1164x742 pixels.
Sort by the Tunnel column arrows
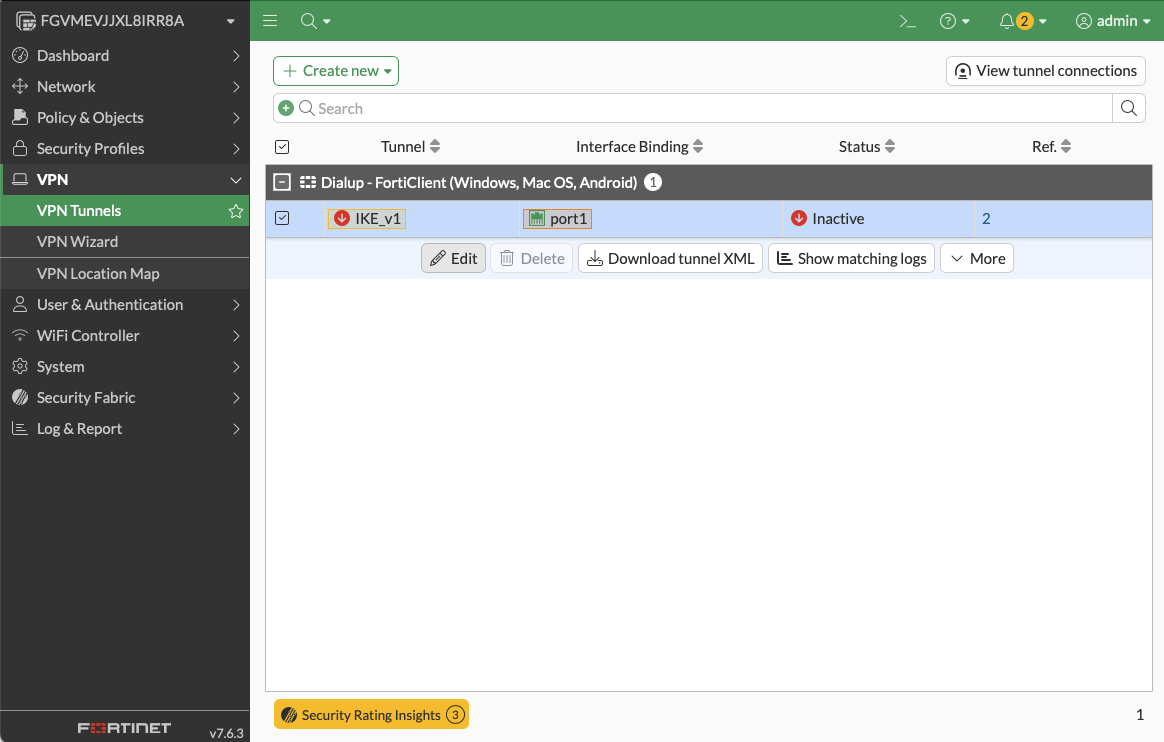pos(435,147)
